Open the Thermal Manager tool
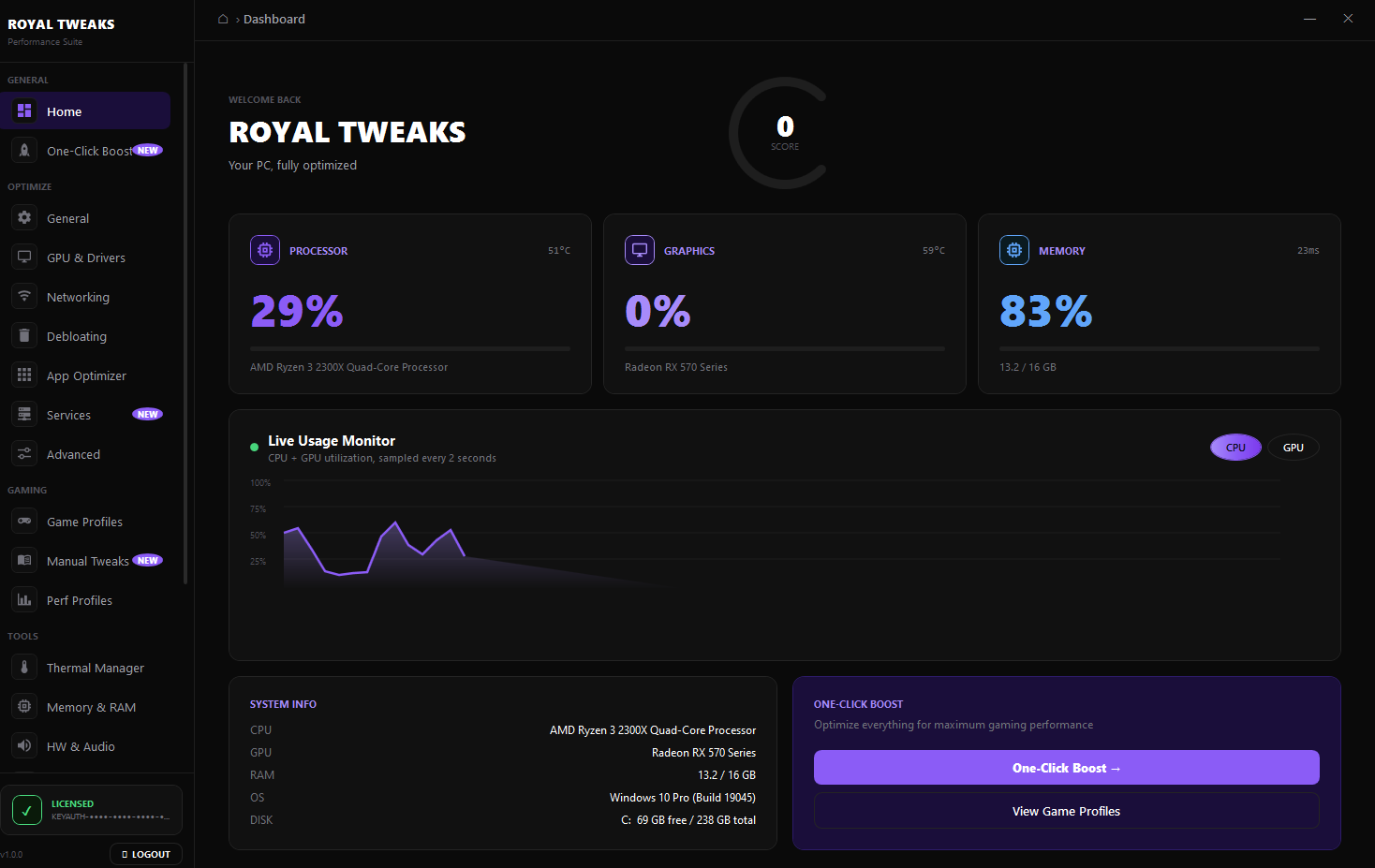 [x=87, y=667]
